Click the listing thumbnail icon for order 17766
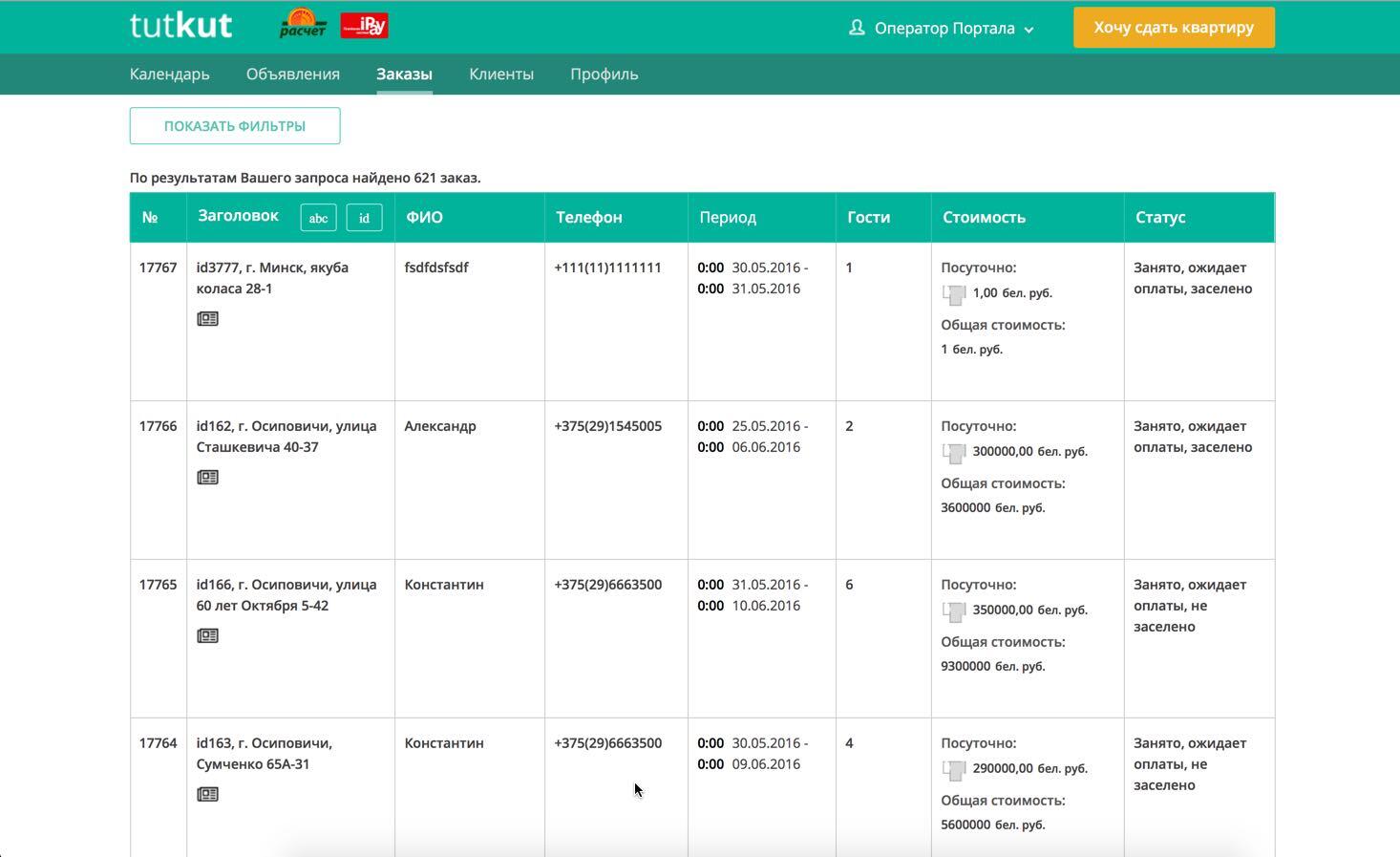 (x=207, y=477)
